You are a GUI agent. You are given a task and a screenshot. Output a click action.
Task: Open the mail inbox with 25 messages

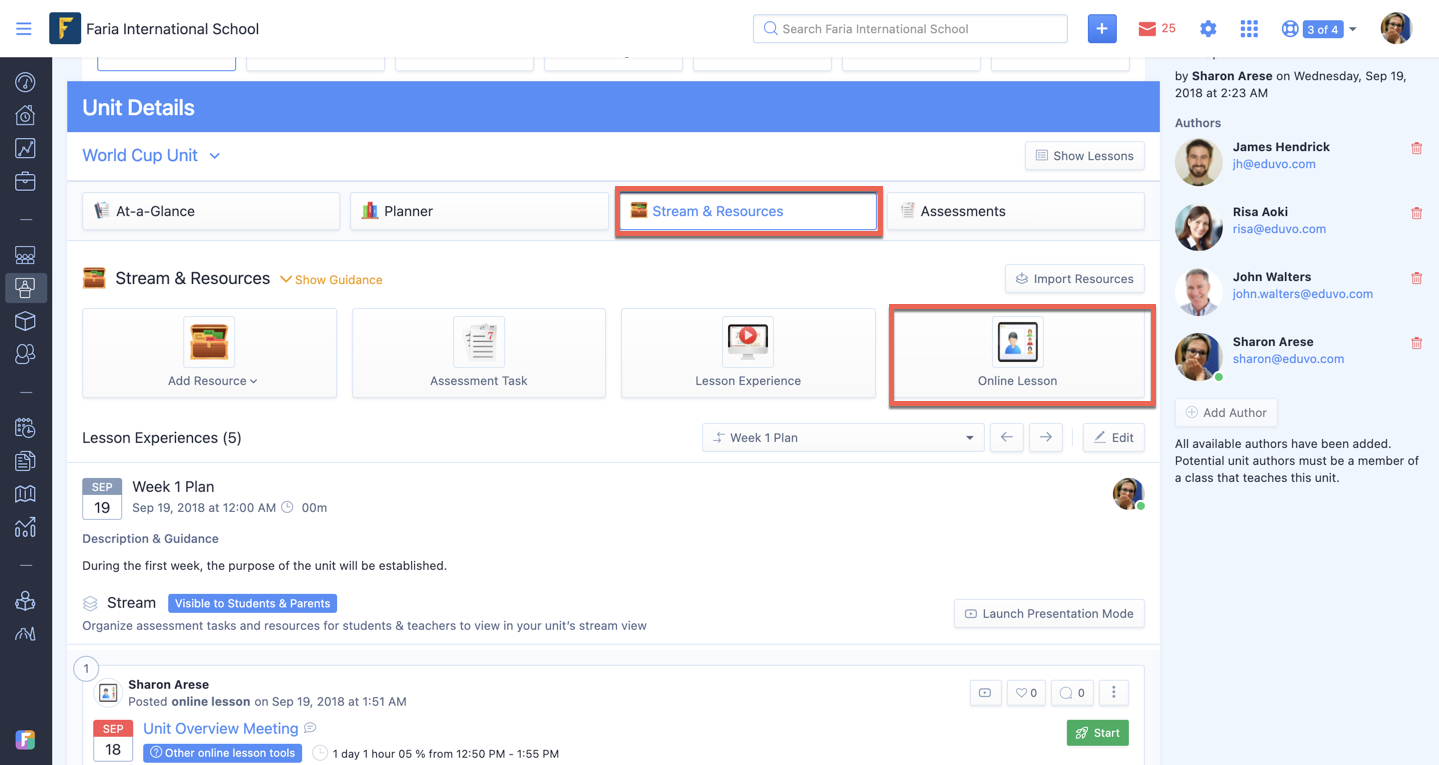1156,29
